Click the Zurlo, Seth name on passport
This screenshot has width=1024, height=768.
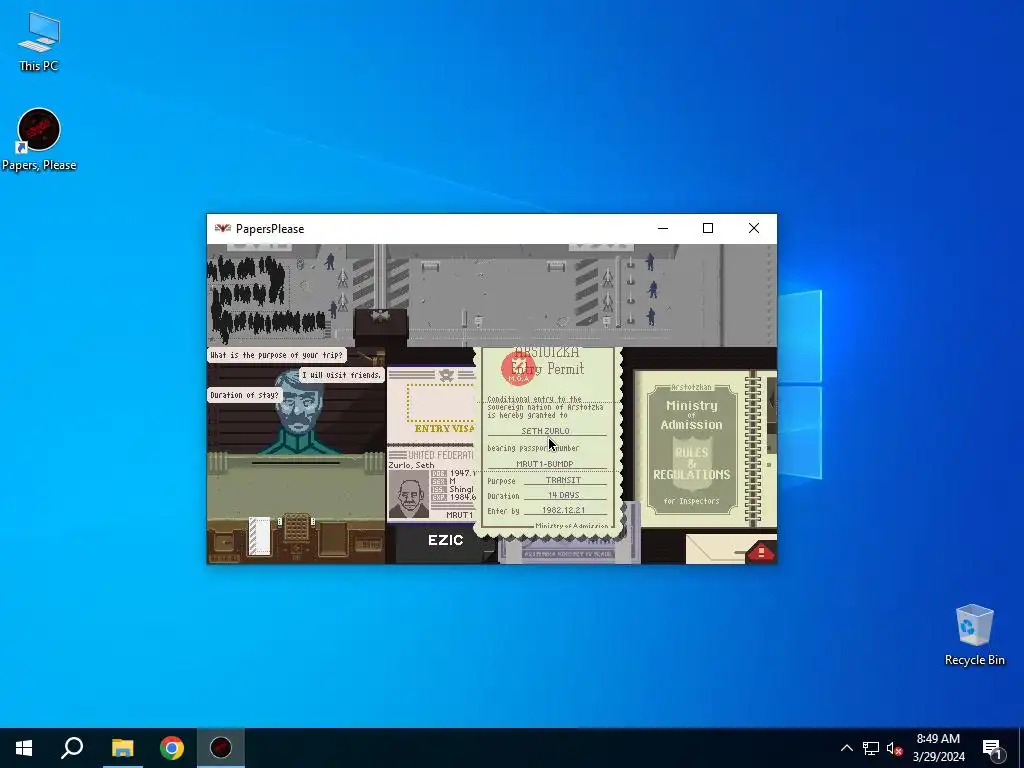[x=411, y=465]
